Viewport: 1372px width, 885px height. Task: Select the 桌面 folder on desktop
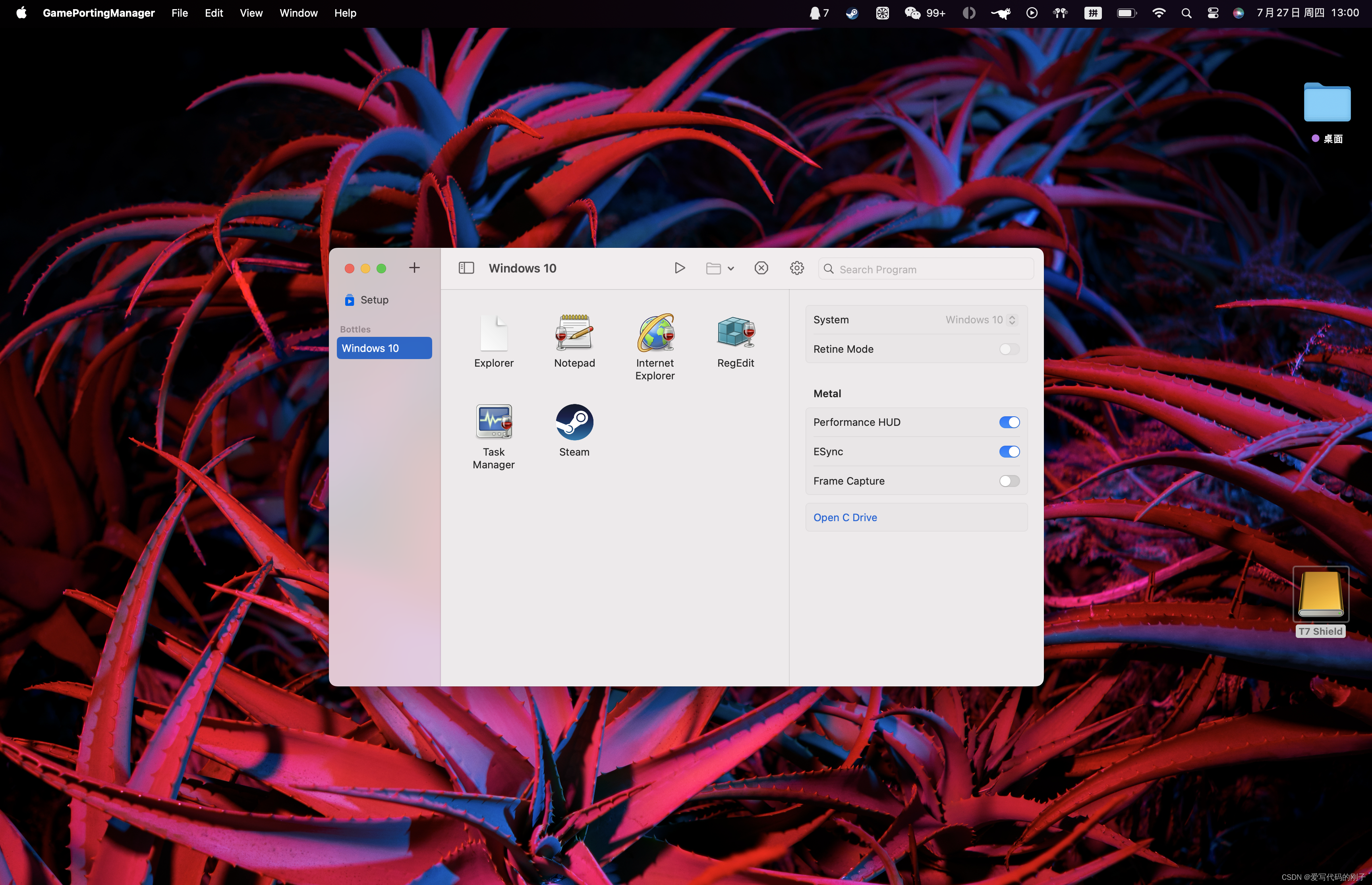pos(1327,113)
